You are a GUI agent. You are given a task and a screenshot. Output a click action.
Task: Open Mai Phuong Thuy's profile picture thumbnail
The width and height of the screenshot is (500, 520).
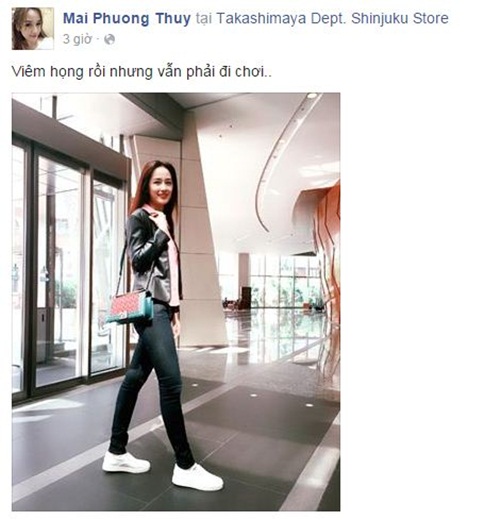tap(33, 29)
